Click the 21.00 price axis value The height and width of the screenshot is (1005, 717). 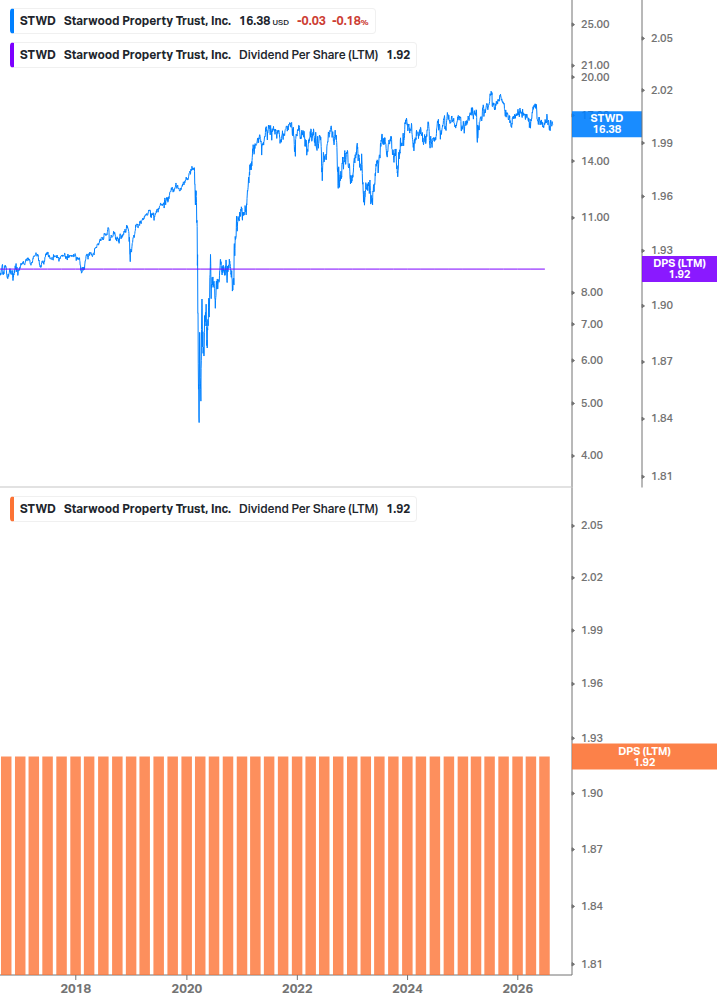tap(595, 65)
